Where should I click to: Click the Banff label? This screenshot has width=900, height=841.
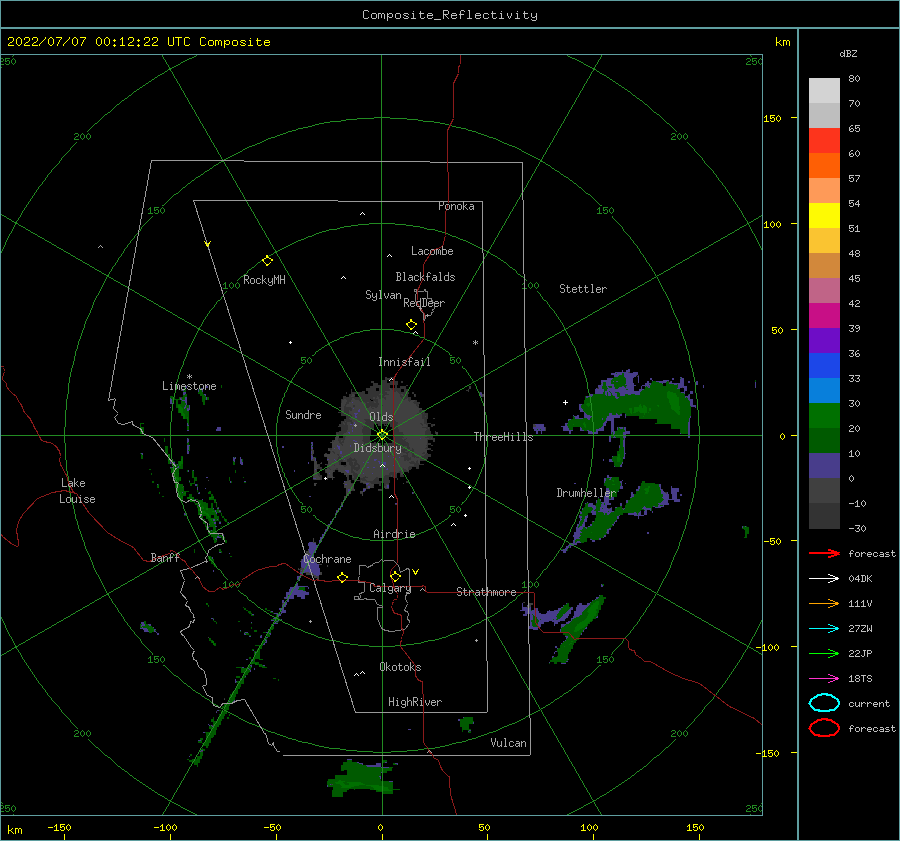point(165,558)
